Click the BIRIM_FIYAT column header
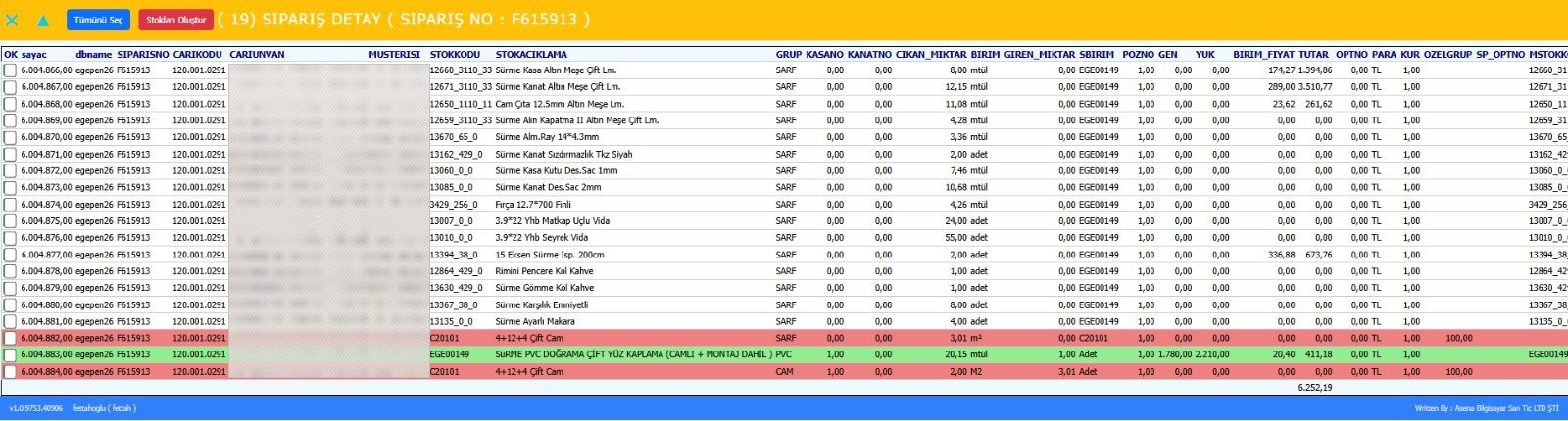This screenshot has height=421, width=1568. click(1263, 55)
